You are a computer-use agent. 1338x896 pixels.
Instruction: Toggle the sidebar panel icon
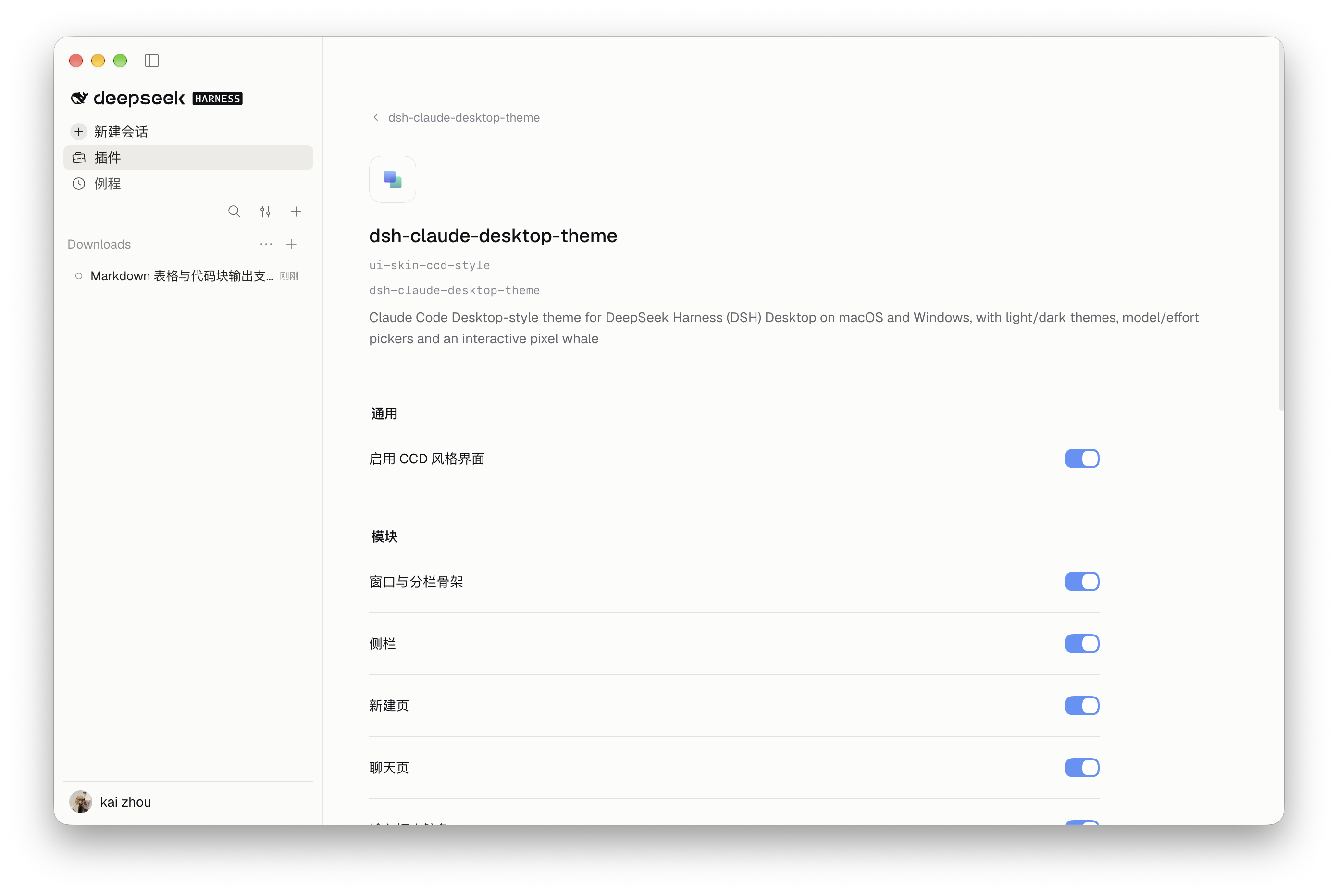coord(151,61)
